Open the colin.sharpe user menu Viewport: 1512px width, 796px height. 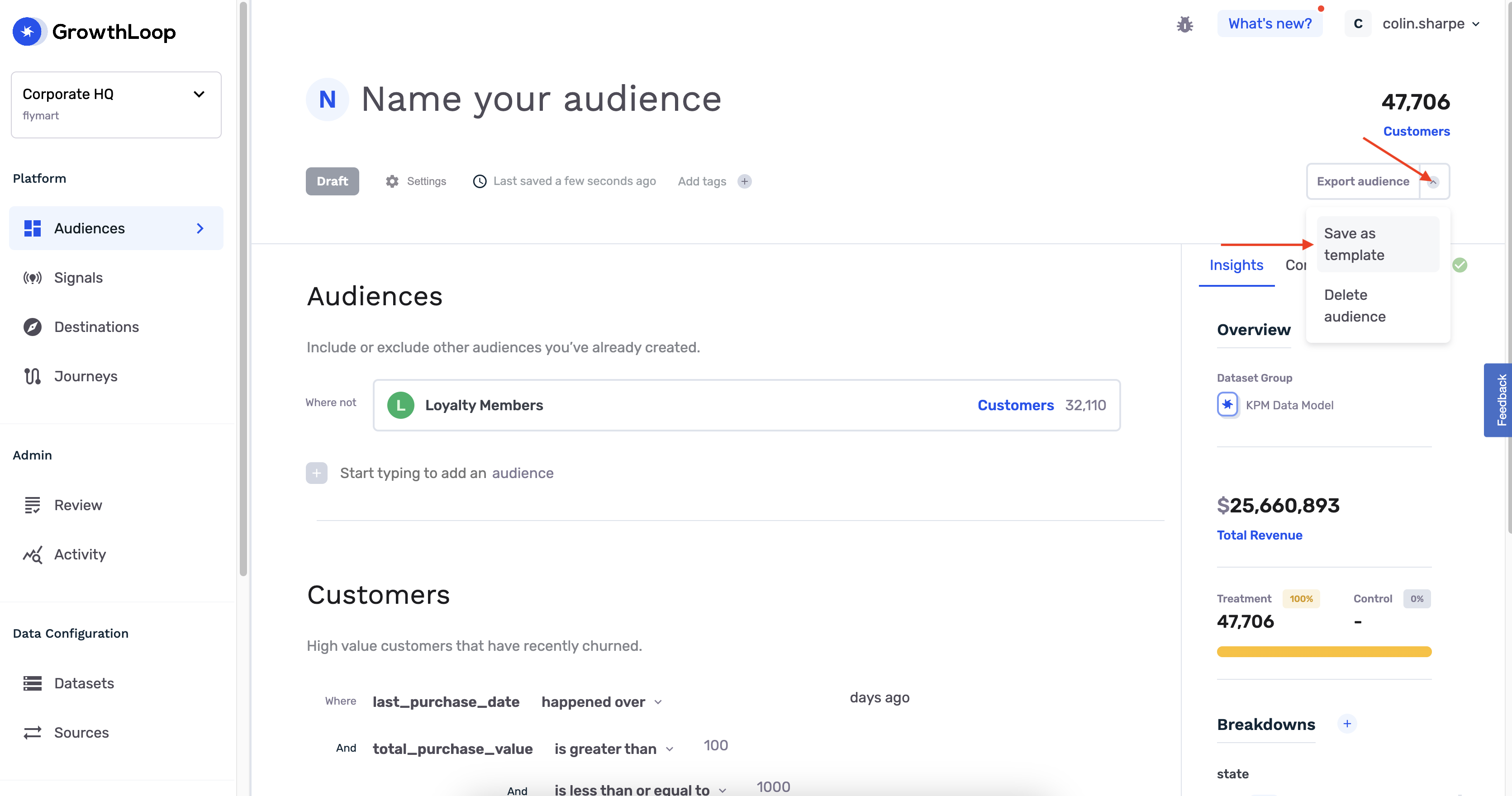(x=1431, y=24)
